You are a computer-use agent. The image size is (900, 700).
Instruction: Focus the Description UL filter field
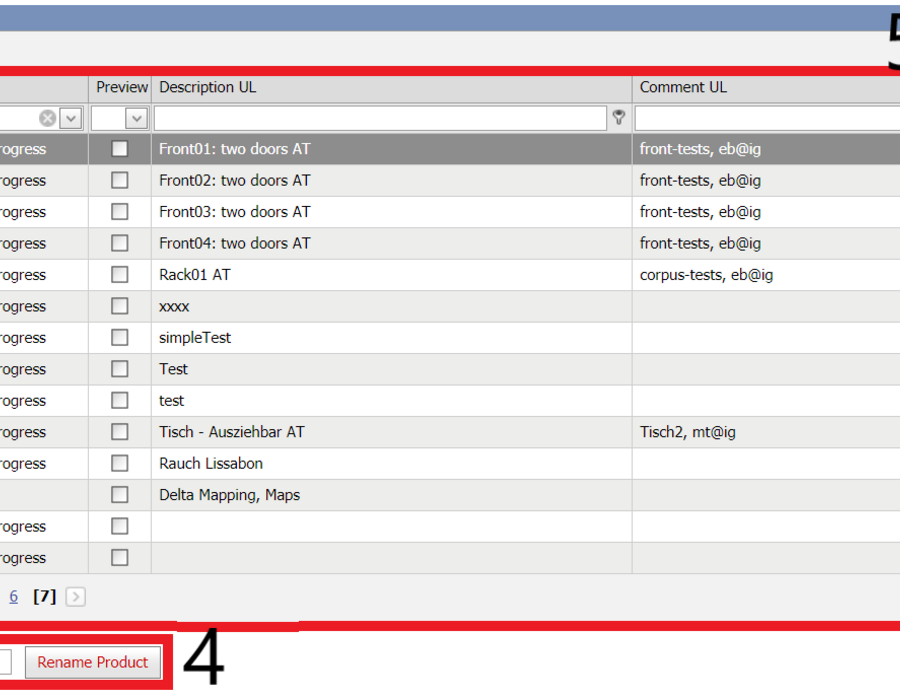pos(380,118)
